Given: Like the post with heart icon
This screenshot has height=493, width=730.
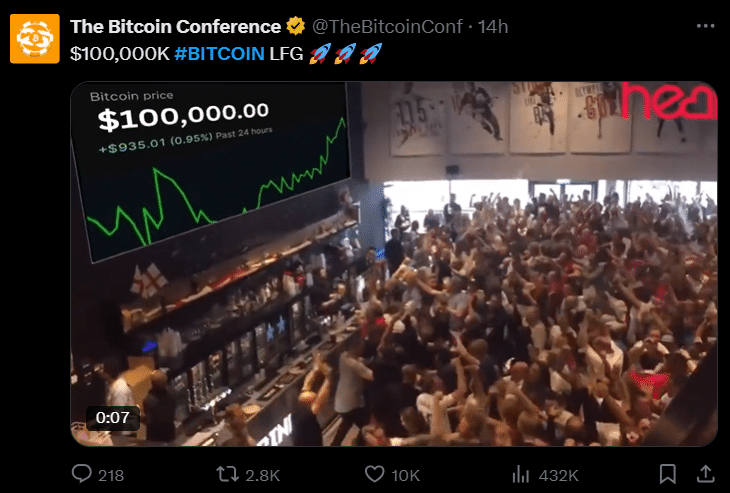Looking at the screenshot, I should (x=374, y=474).
